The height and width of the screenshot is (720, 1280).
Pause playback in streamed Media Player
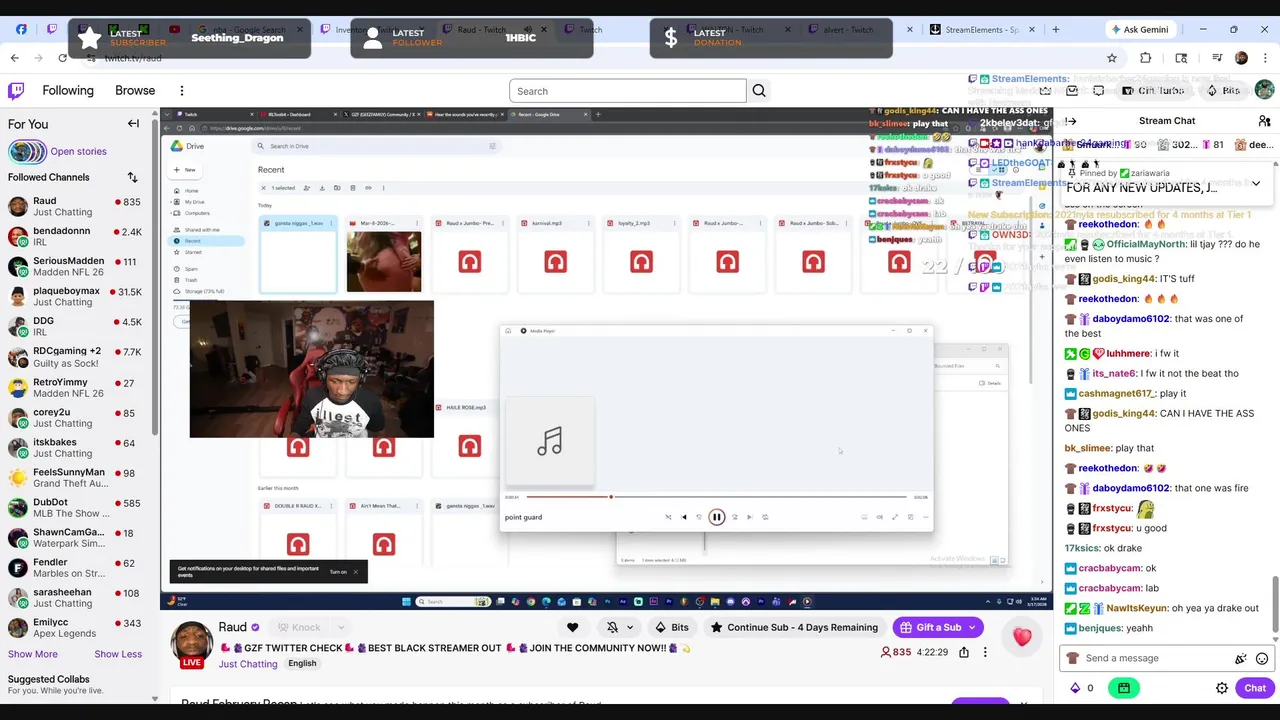(x=717, y=517)
